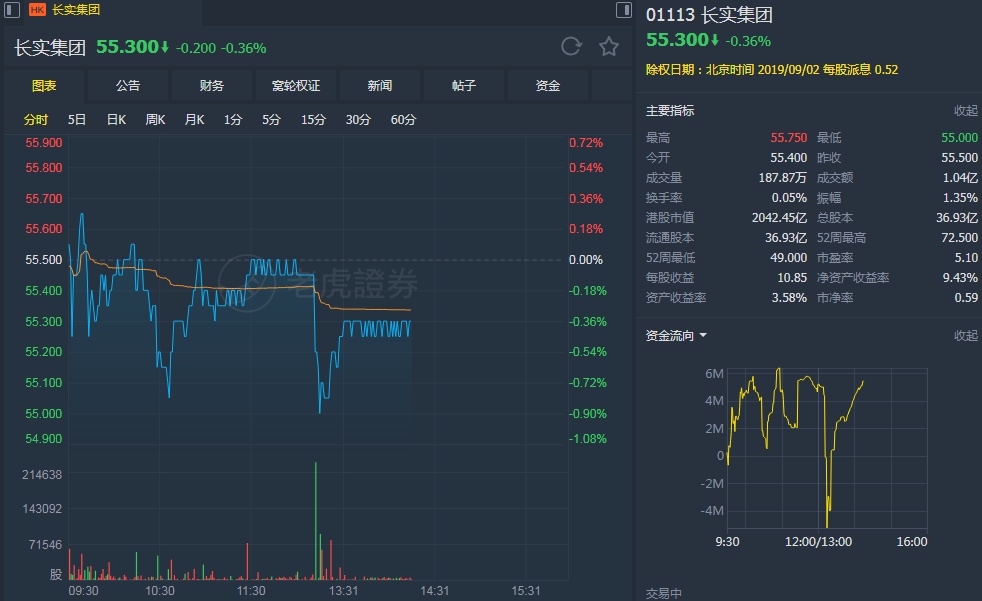Switch to 15分 chart interval
This screenshot has width=982, height=601.
pyautogui.click(x=313, y=120)
